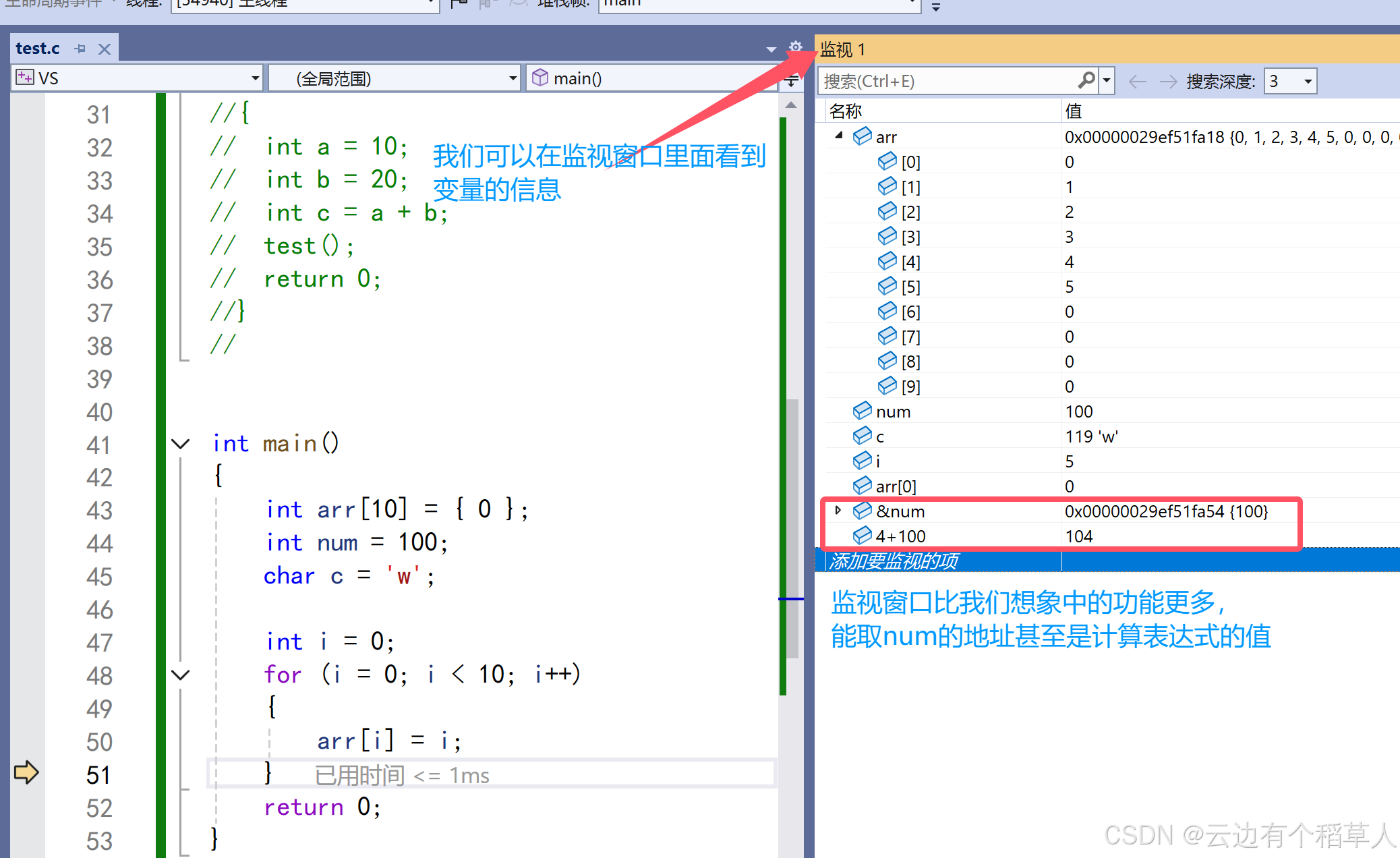Switch to the Watch 1 tab
1400x858 pixels.
point(842,49)
